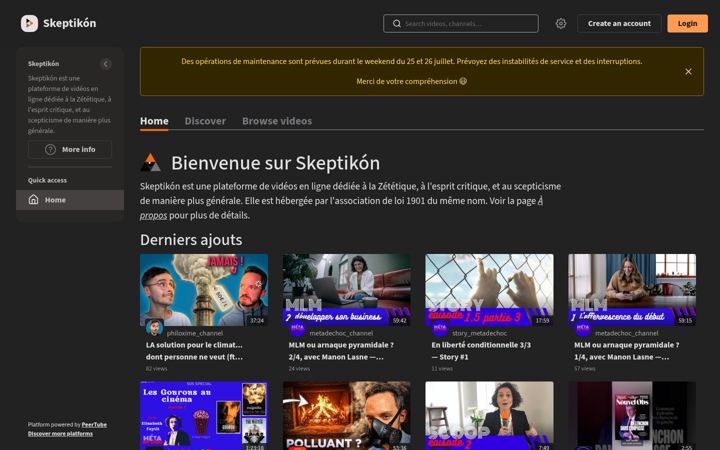720x450 pixels.
Task: Open title En liberté conditionnelle 3/3
Action: point(481,351)
